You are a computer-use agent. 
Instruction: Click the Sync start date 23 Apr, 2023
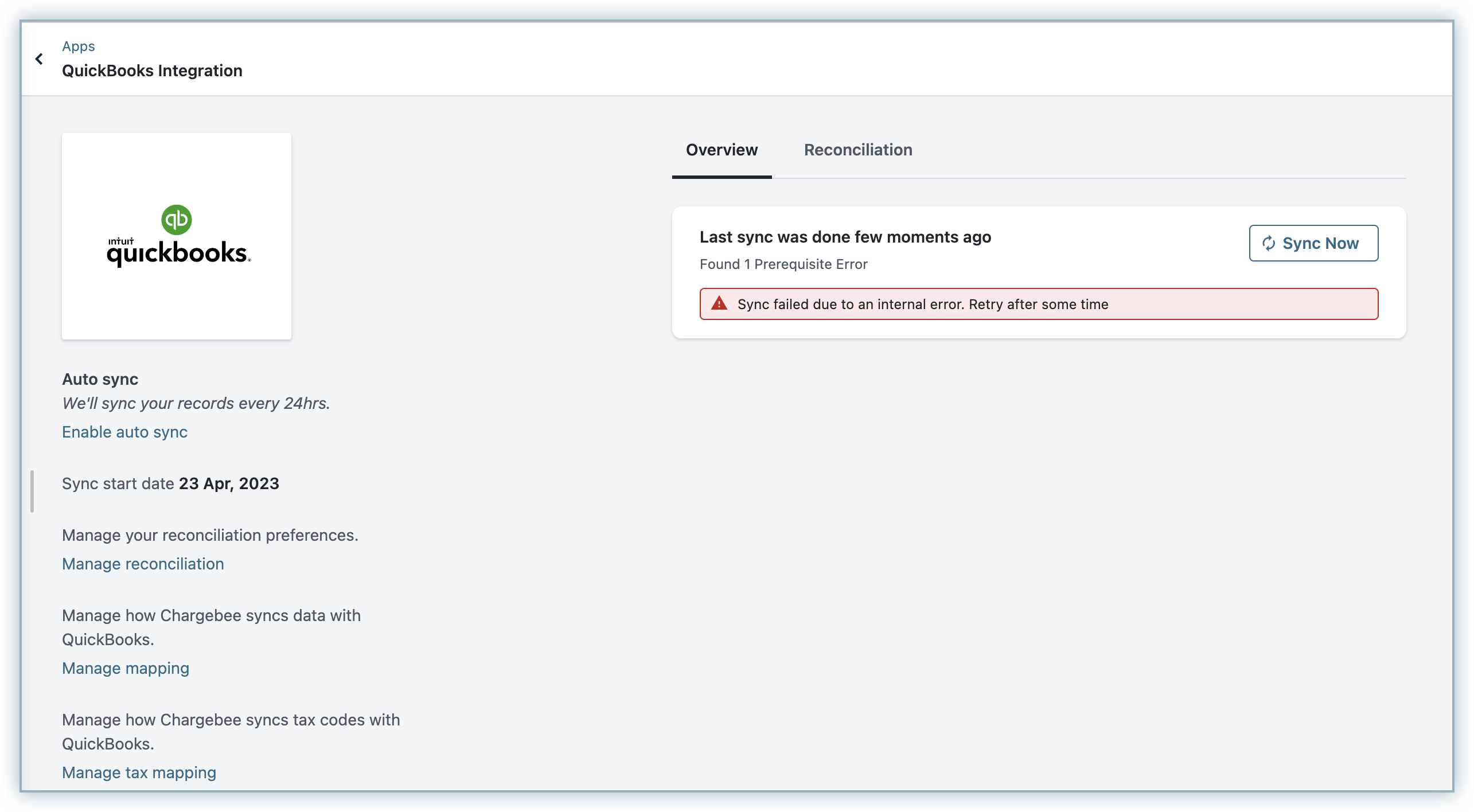point(170,483)
